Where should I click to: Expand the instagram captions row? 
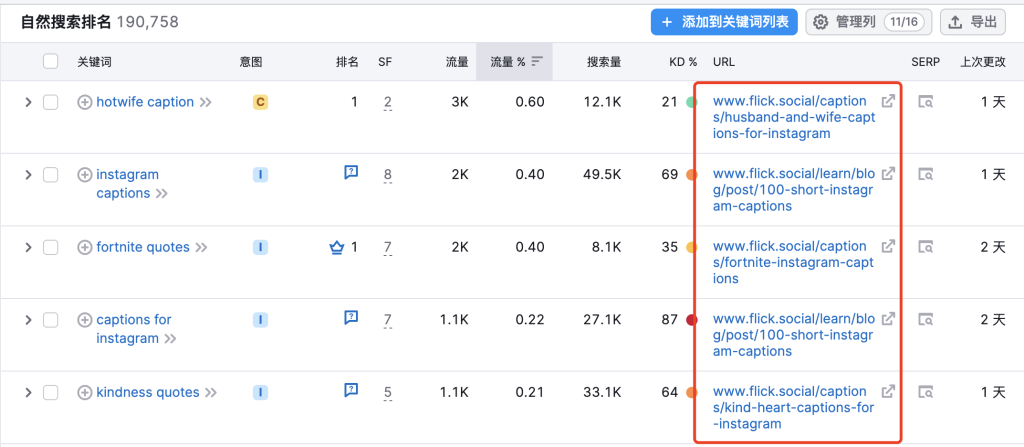(28, 175)
